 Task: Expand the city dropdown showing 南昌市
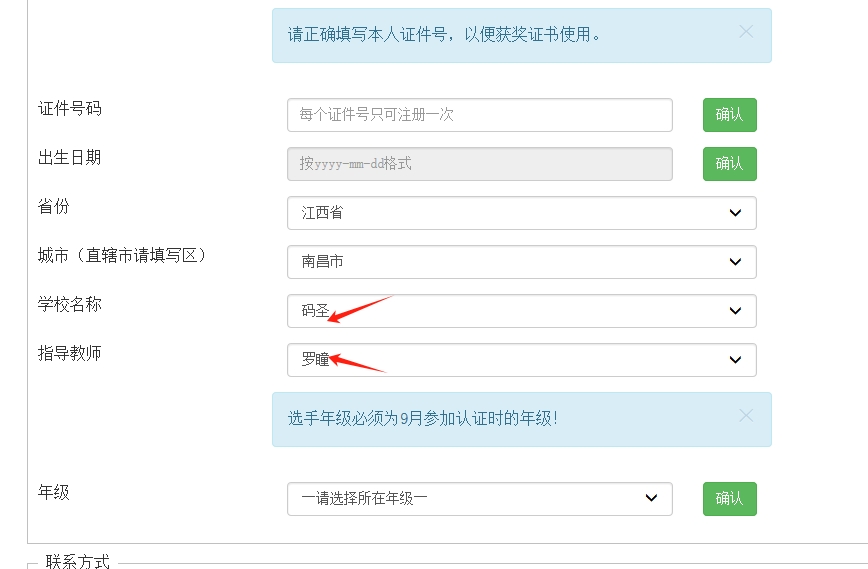521,262
